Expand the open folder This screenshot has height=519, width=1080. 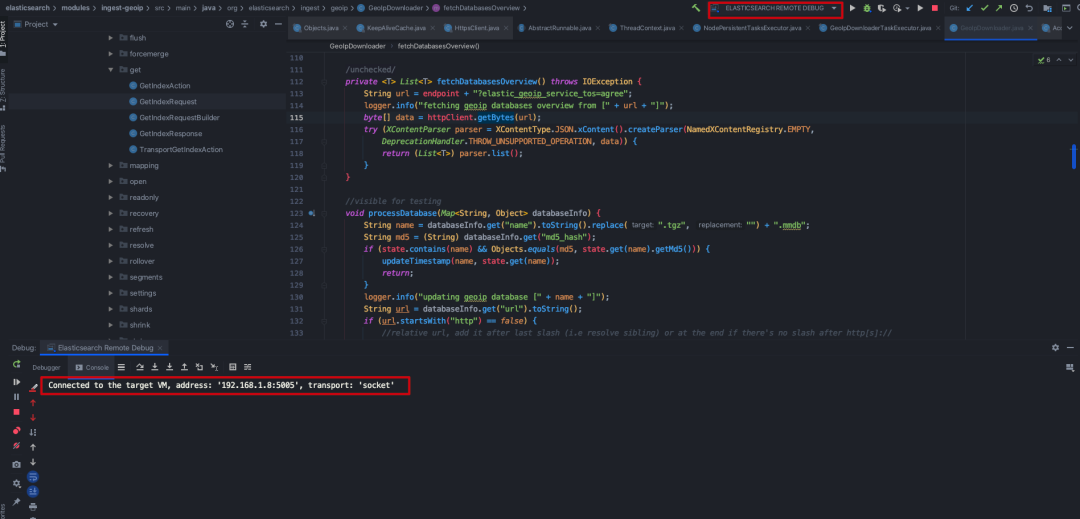[111, 182]
